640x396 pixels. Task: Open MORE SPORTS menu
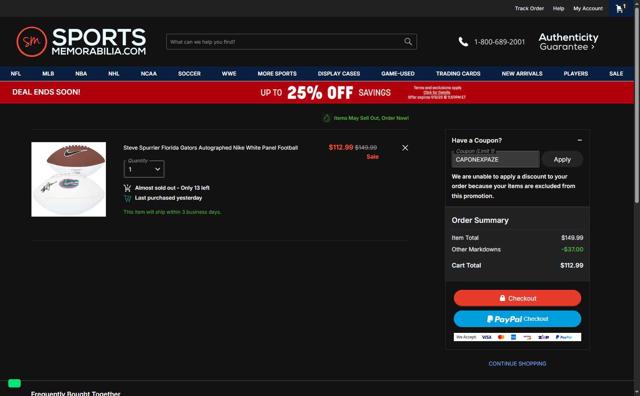pos(277,73)
